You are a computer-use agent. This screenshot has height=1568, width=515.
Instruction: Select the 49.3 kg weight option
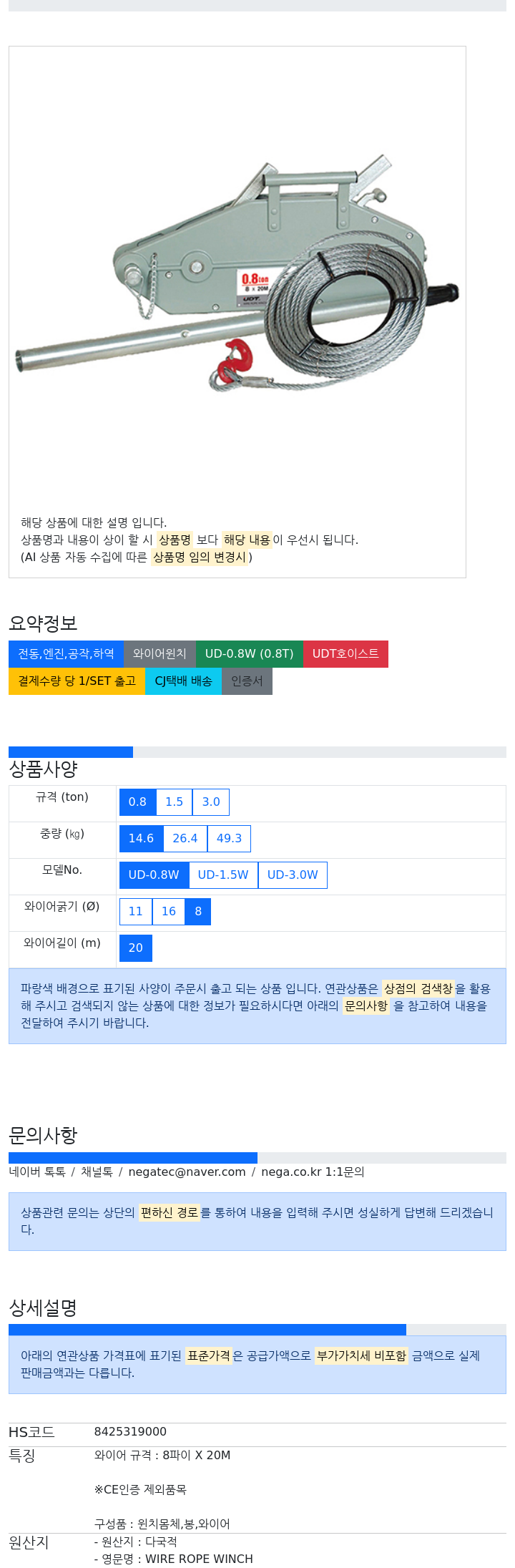[x=229, y=839]
